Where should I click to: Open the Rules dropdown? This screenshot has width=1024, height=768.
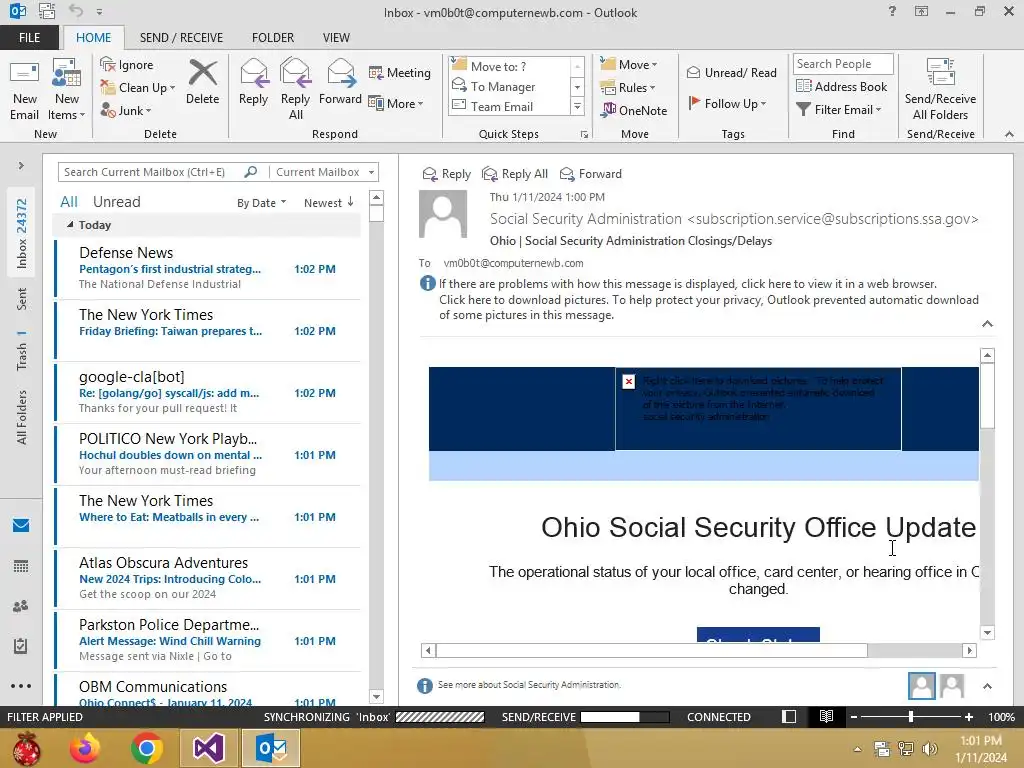[628, 88]
